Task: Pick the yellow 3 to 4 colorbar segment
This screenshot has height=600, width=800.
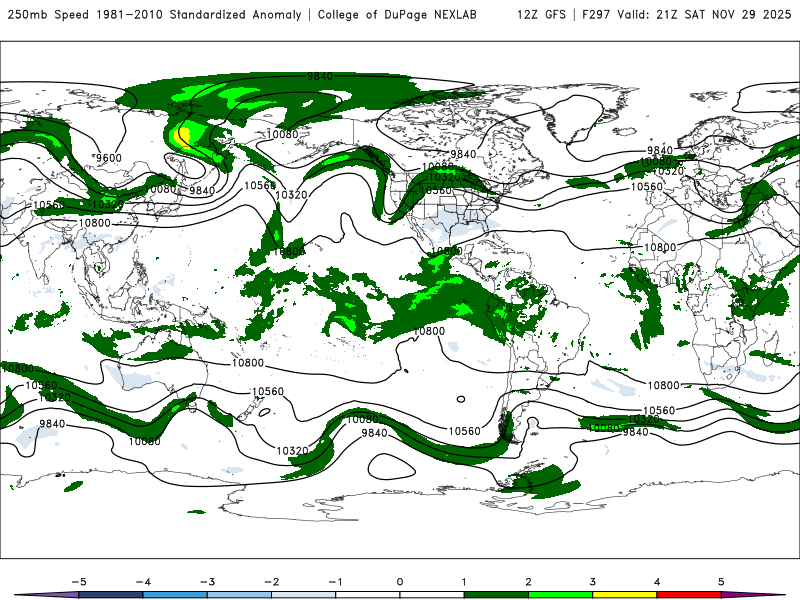Action: (625, 595)
